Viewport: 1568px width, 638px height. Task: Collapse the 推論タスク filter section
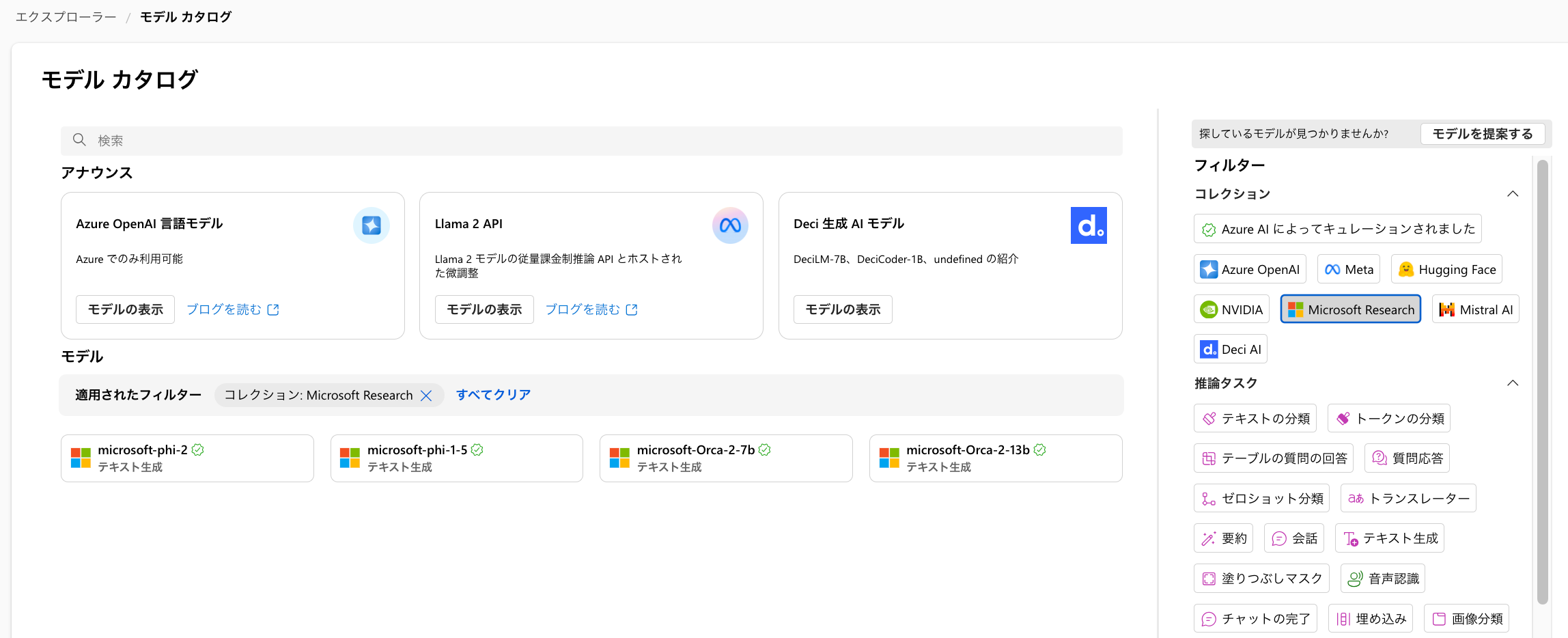click(1513, 383)
